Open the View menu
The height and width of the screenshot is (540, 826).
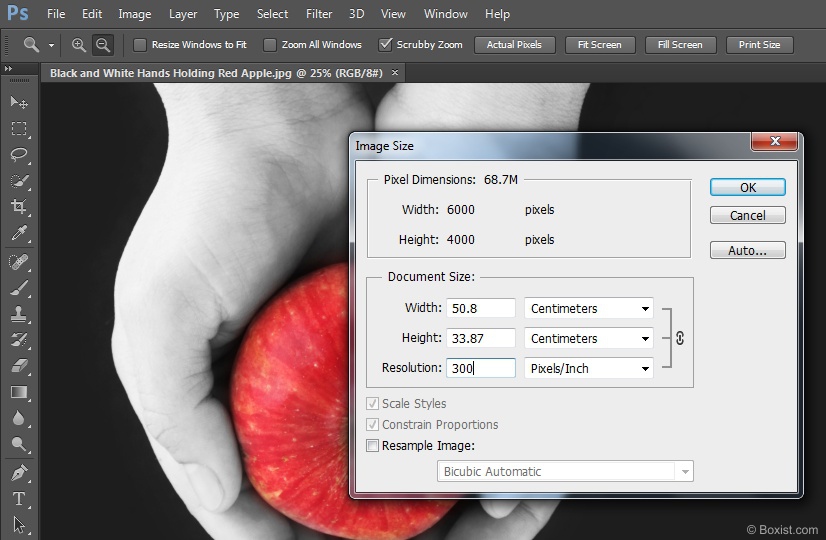click(x=394, y=14)
